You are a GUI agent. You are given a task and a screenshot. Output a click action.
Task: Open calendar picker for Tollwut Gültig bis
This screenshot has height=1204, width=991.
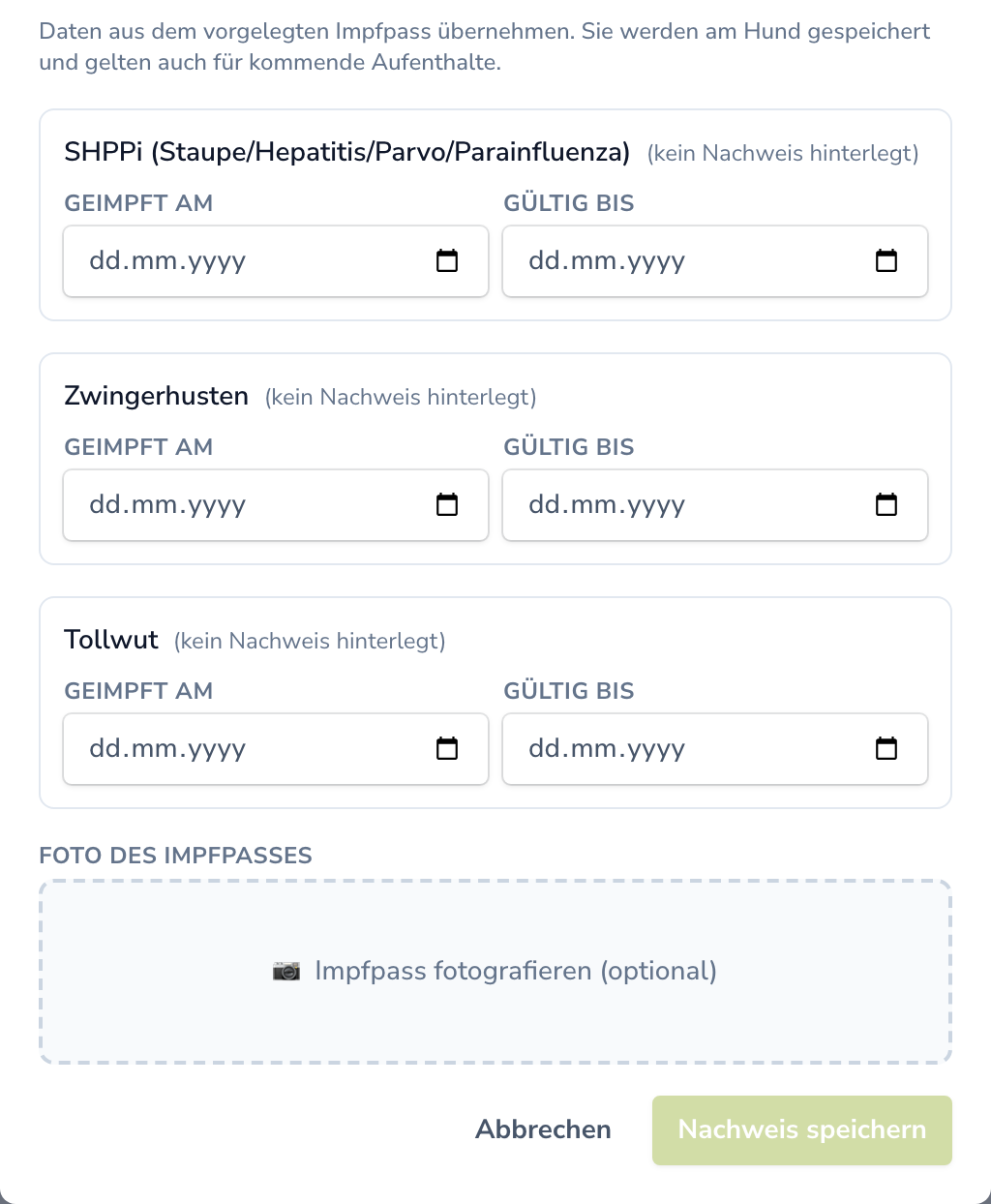pos(886,748)
